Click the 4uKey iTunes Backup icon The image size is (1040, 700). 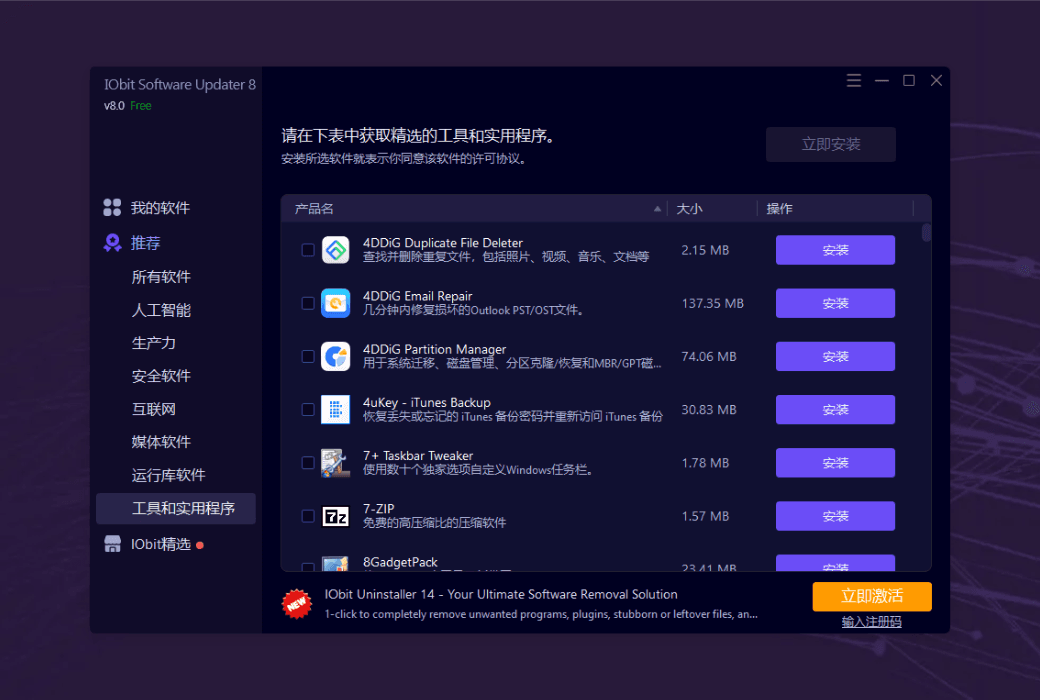point(336,409)
